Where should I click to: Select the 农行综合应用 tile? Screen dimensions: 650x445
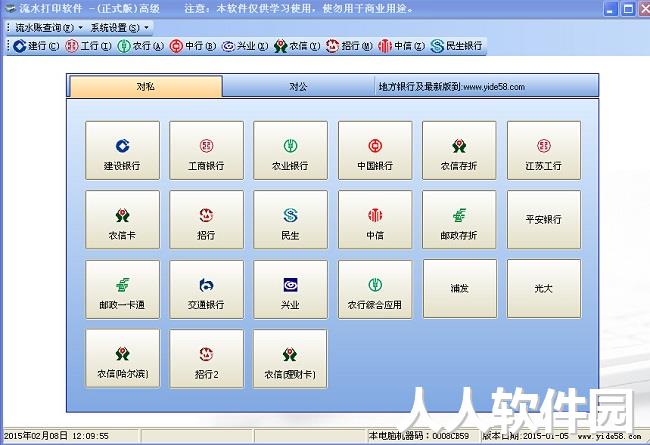(x=375, y=289)
